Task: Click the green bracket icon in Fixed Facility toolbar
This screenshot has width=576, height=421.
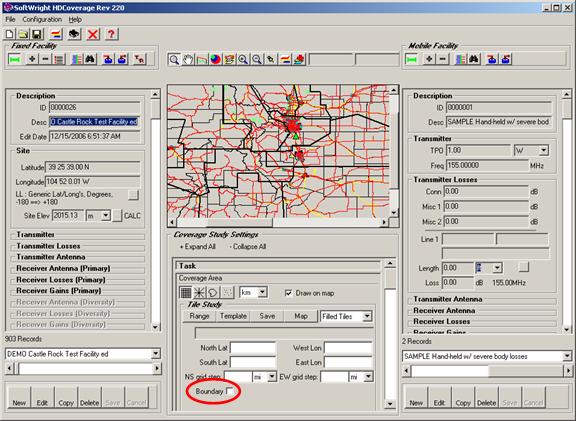Action: [14, 59]
